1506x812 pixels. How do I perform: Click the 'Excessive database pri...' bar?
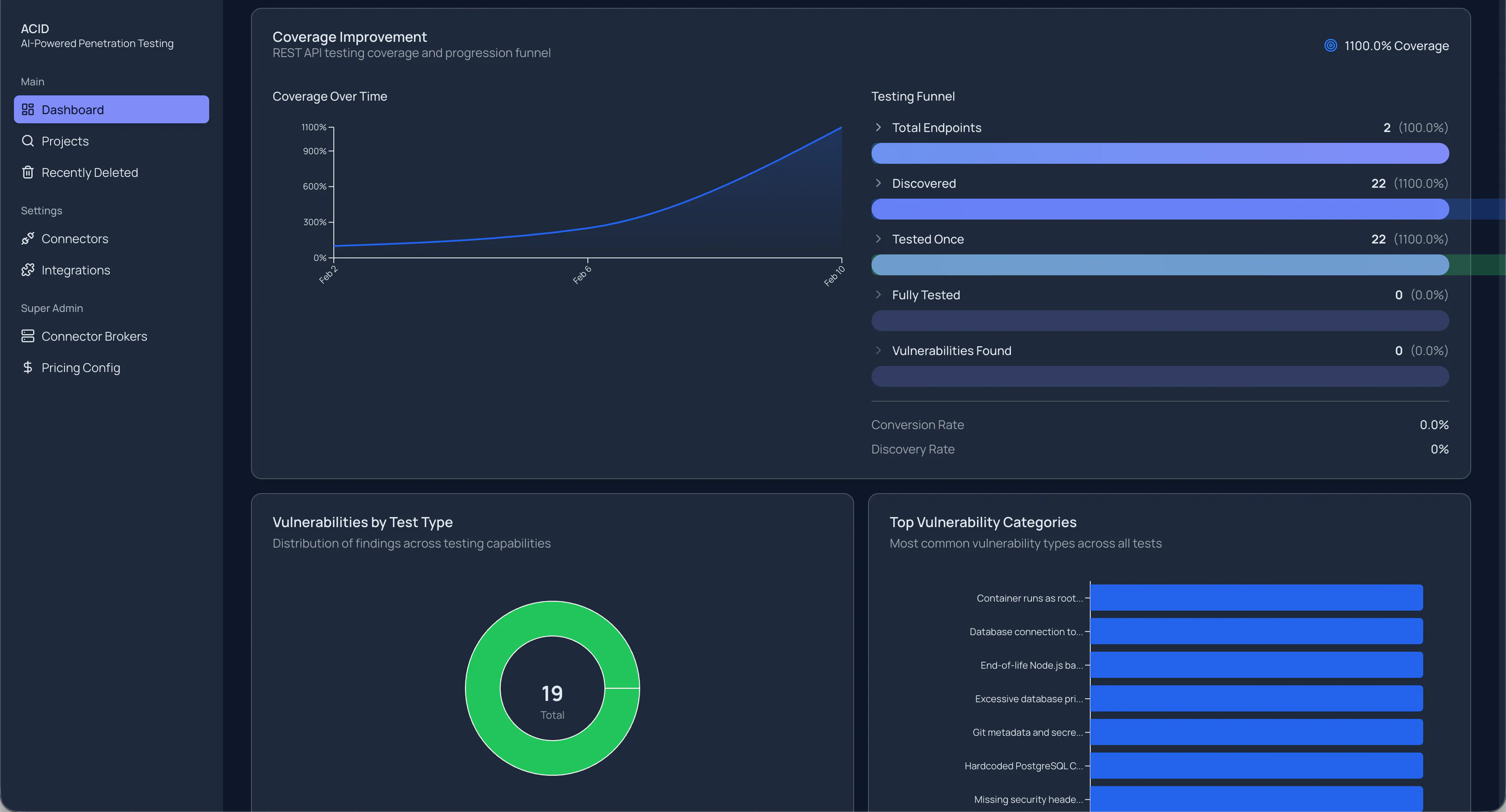click(x=1256, y=698)
